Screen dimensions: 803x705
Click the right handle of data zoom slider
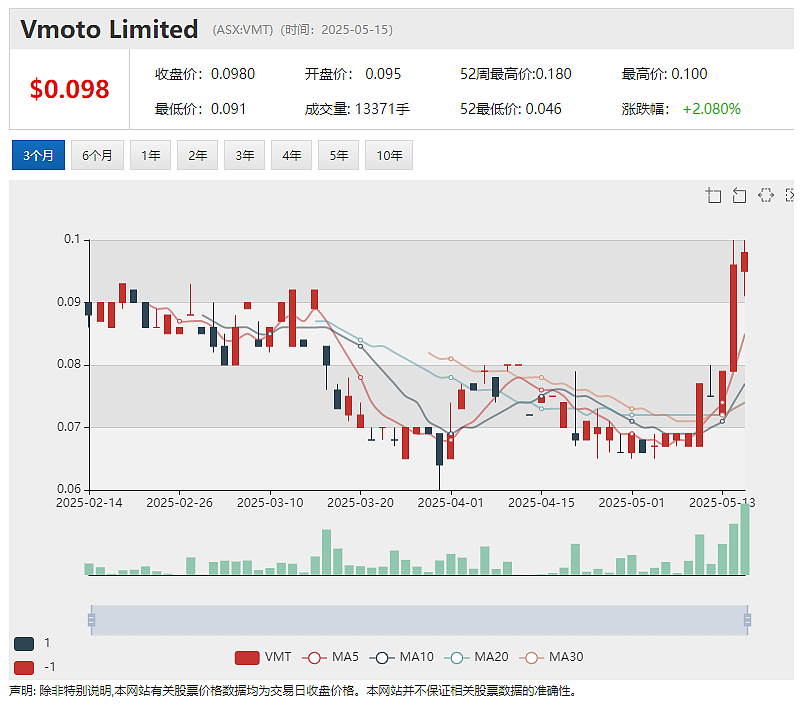[747, 620]
